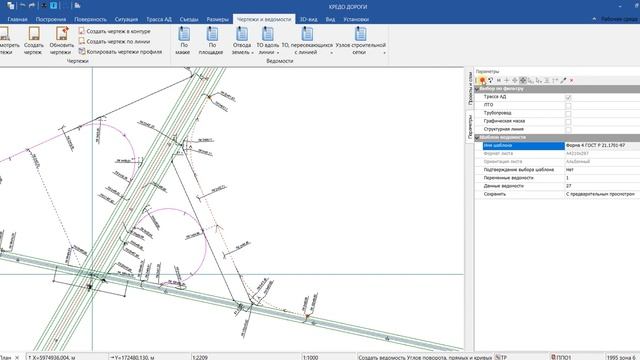
Task: Open Рабочая среда at top right
Action: point(619,19)
